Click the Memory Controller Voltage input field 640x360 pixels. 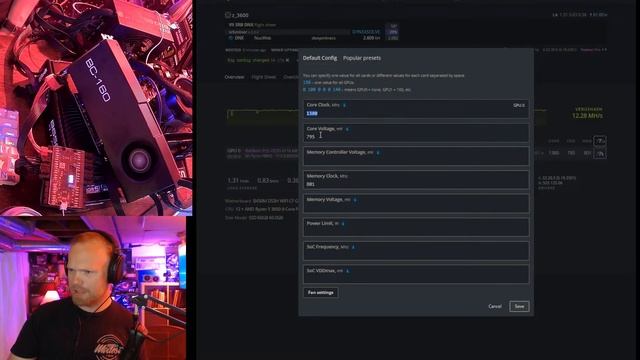pyautogui.click(x=416, y=156)
